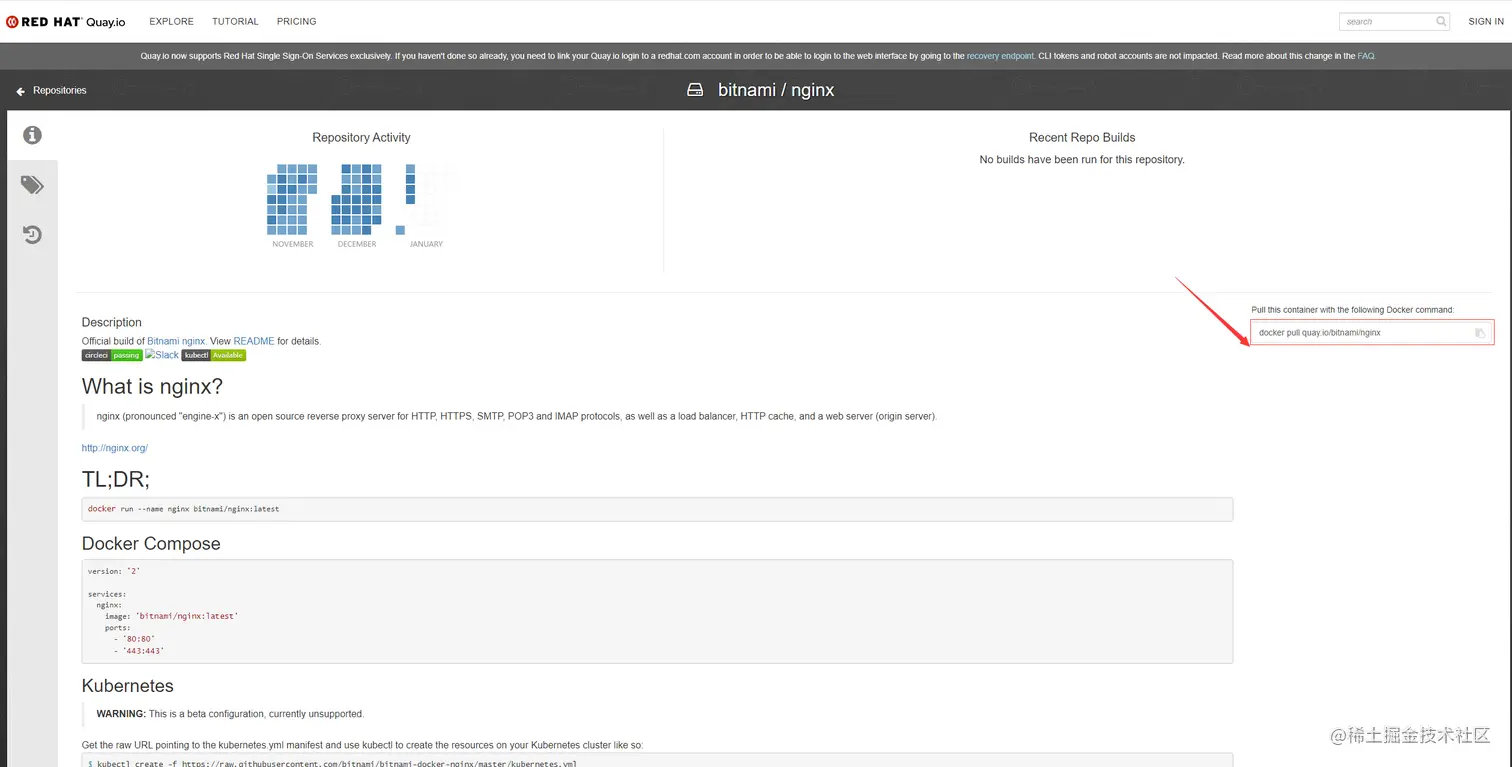This screenshot has width=1512, height=767.
Task: Click the image: 'bitnami/nginx:latest' line
Action: [x=171, y=616]
